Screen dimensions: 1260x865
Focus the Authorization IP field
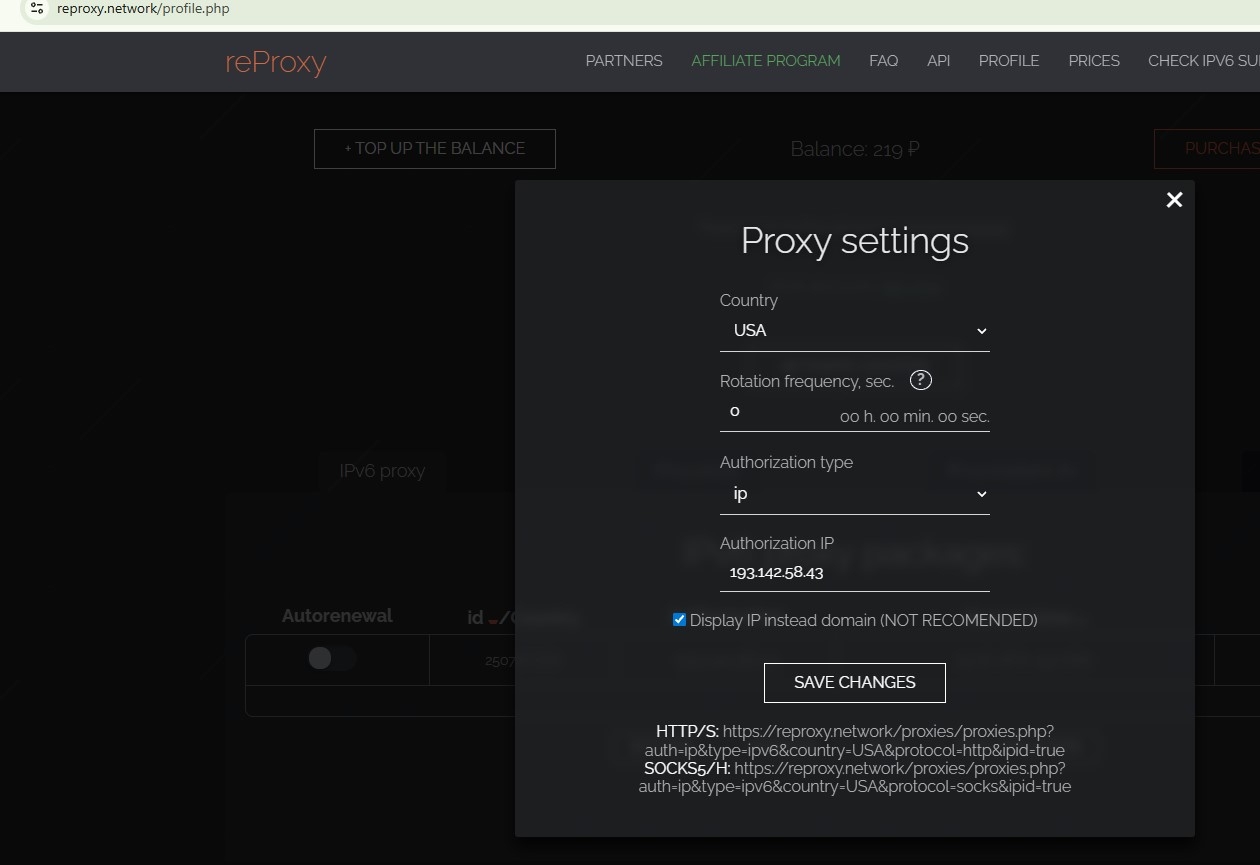(x=854, y=572)
